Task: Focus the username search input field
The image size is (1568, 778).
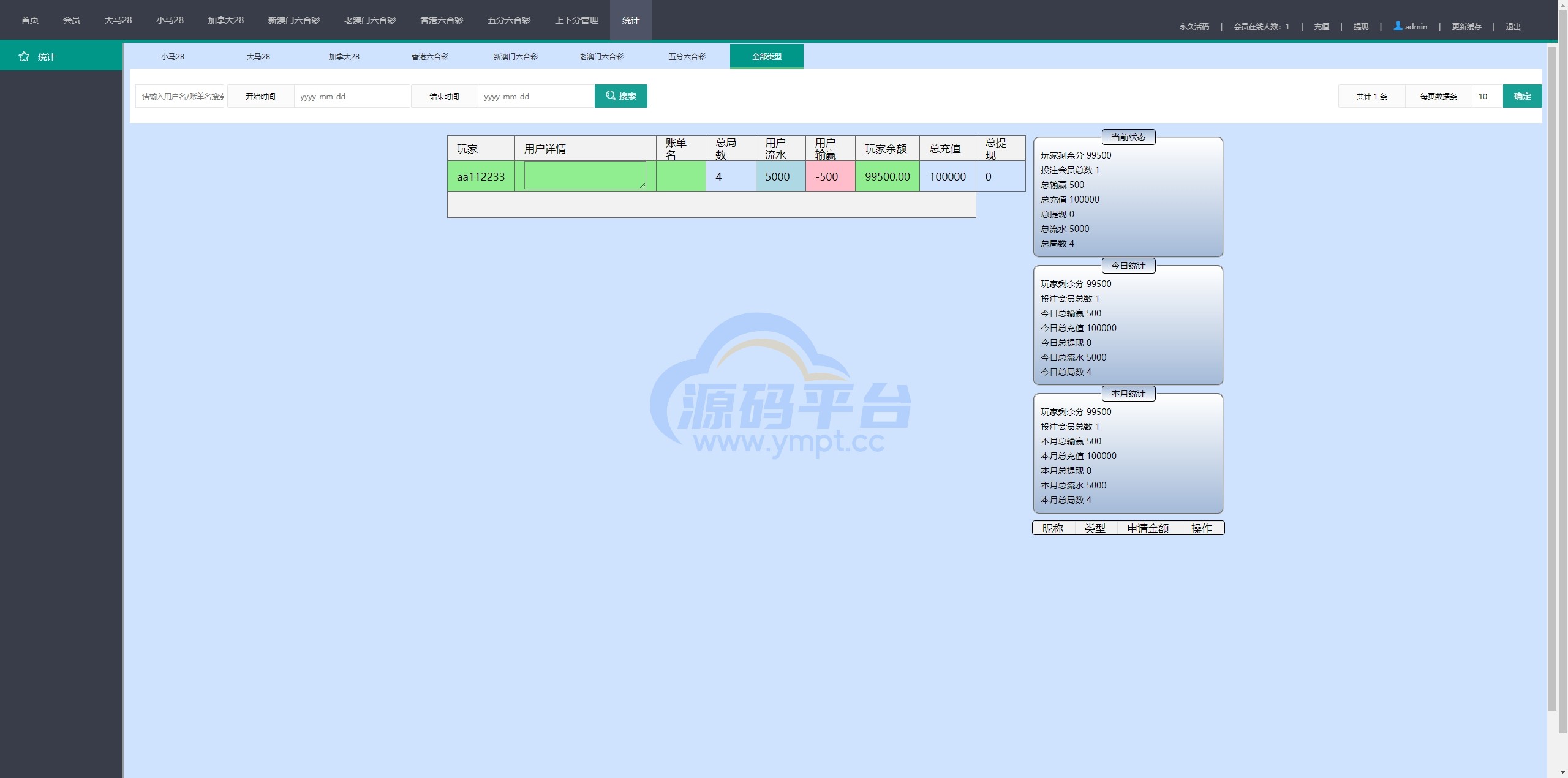Action: [180, 96]
